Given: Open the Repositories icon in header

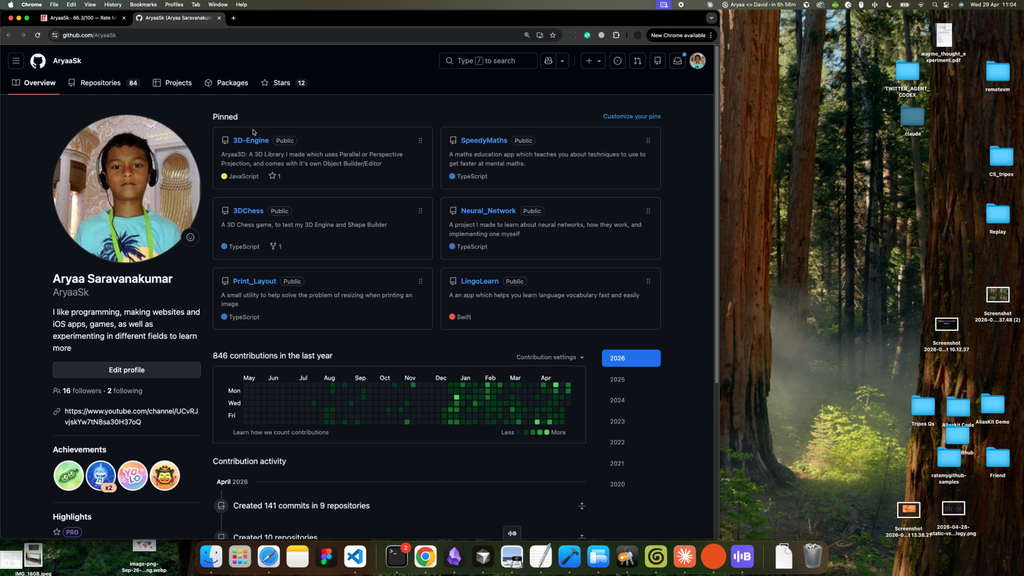Looking at the screenshot, I should pos(658,61).
